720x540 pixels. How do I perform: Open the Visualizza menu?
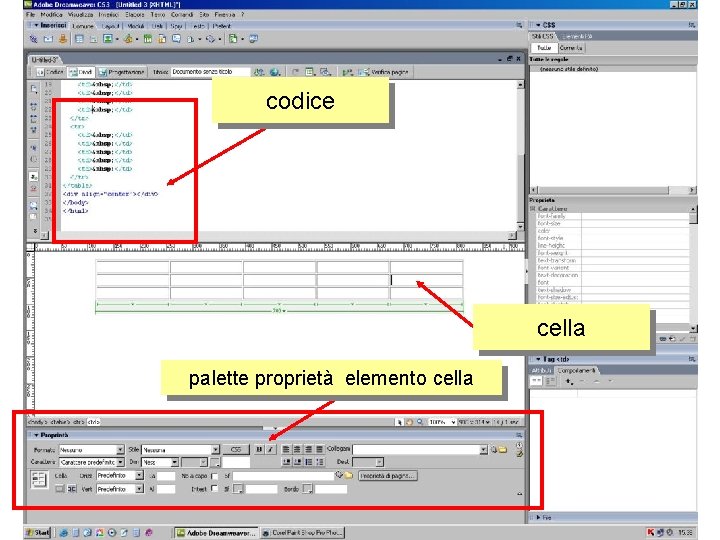(x=80, y=15)
